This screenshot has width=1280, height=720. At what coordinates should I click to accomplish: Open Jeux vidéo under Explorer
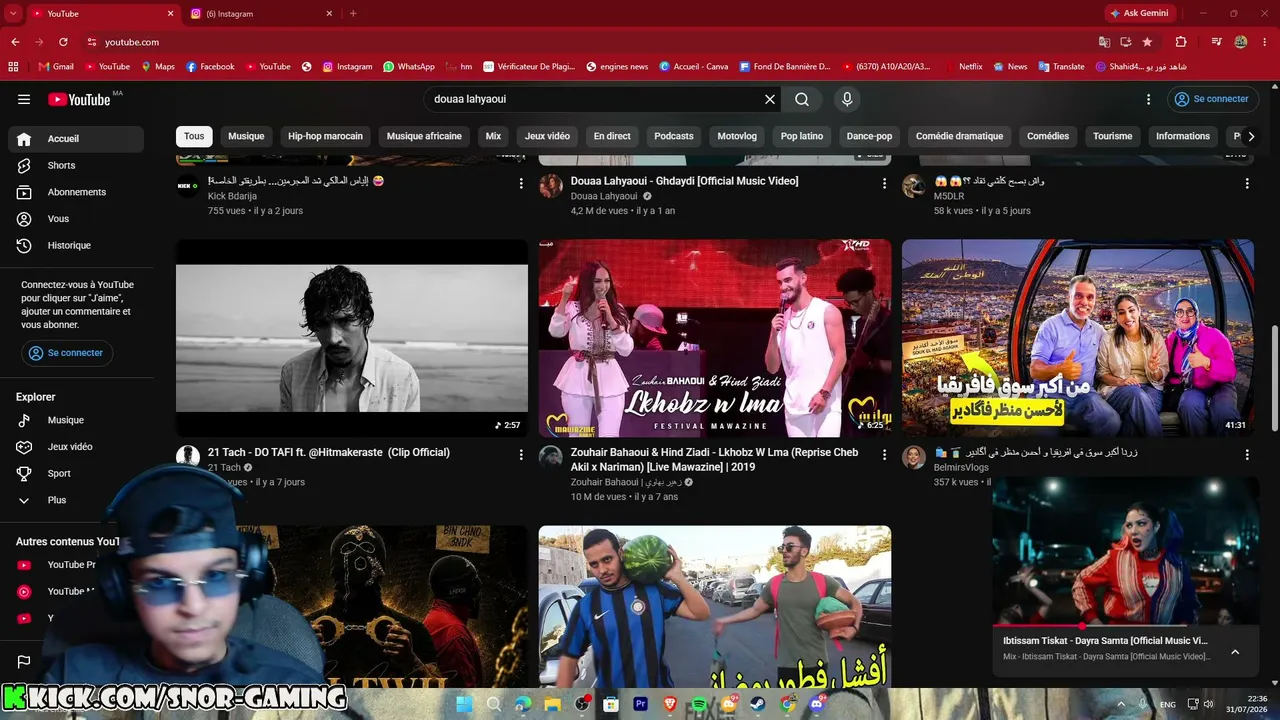(x=75, y=447)
